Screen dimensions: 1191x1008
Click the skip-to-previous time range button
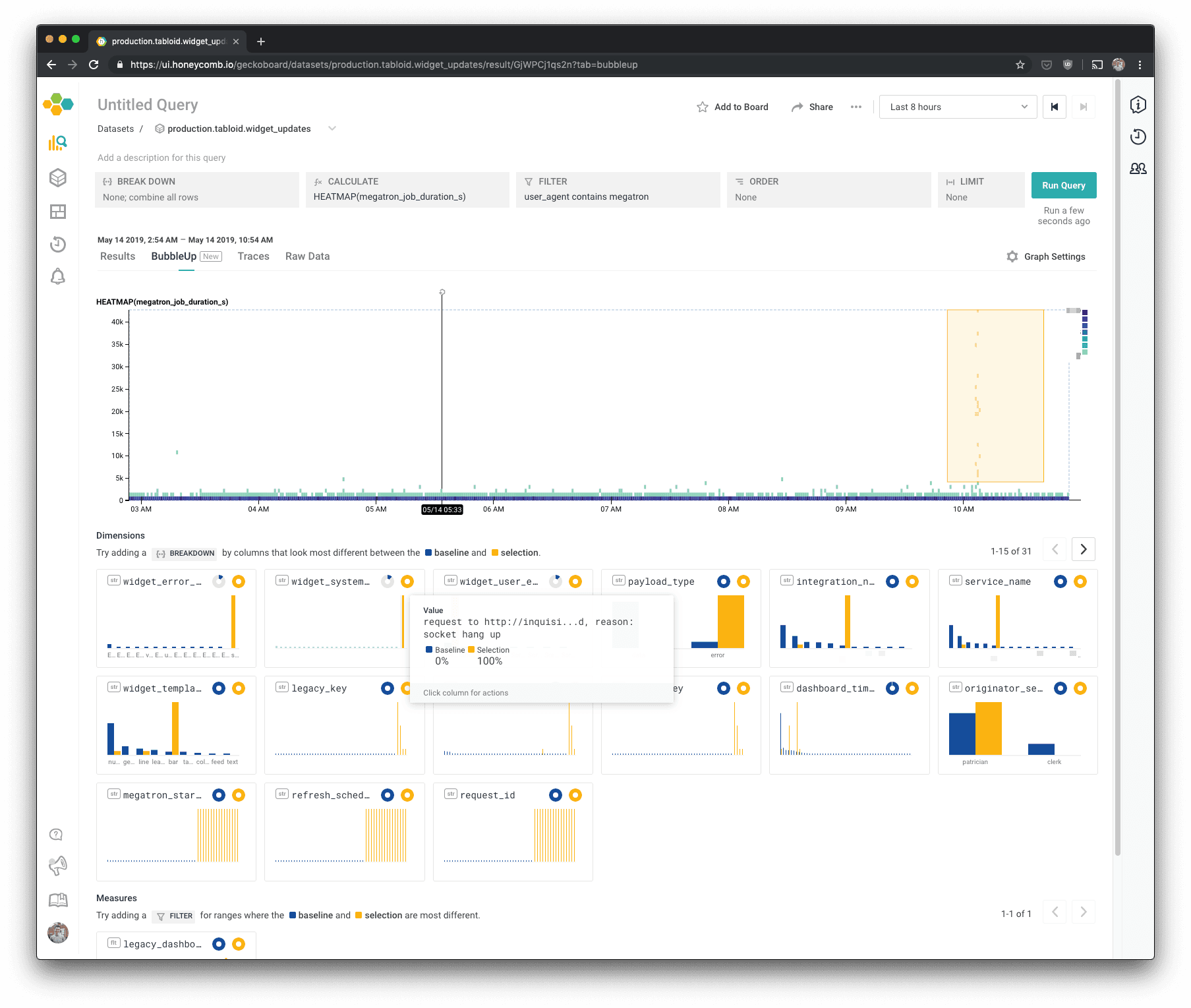1055,107
